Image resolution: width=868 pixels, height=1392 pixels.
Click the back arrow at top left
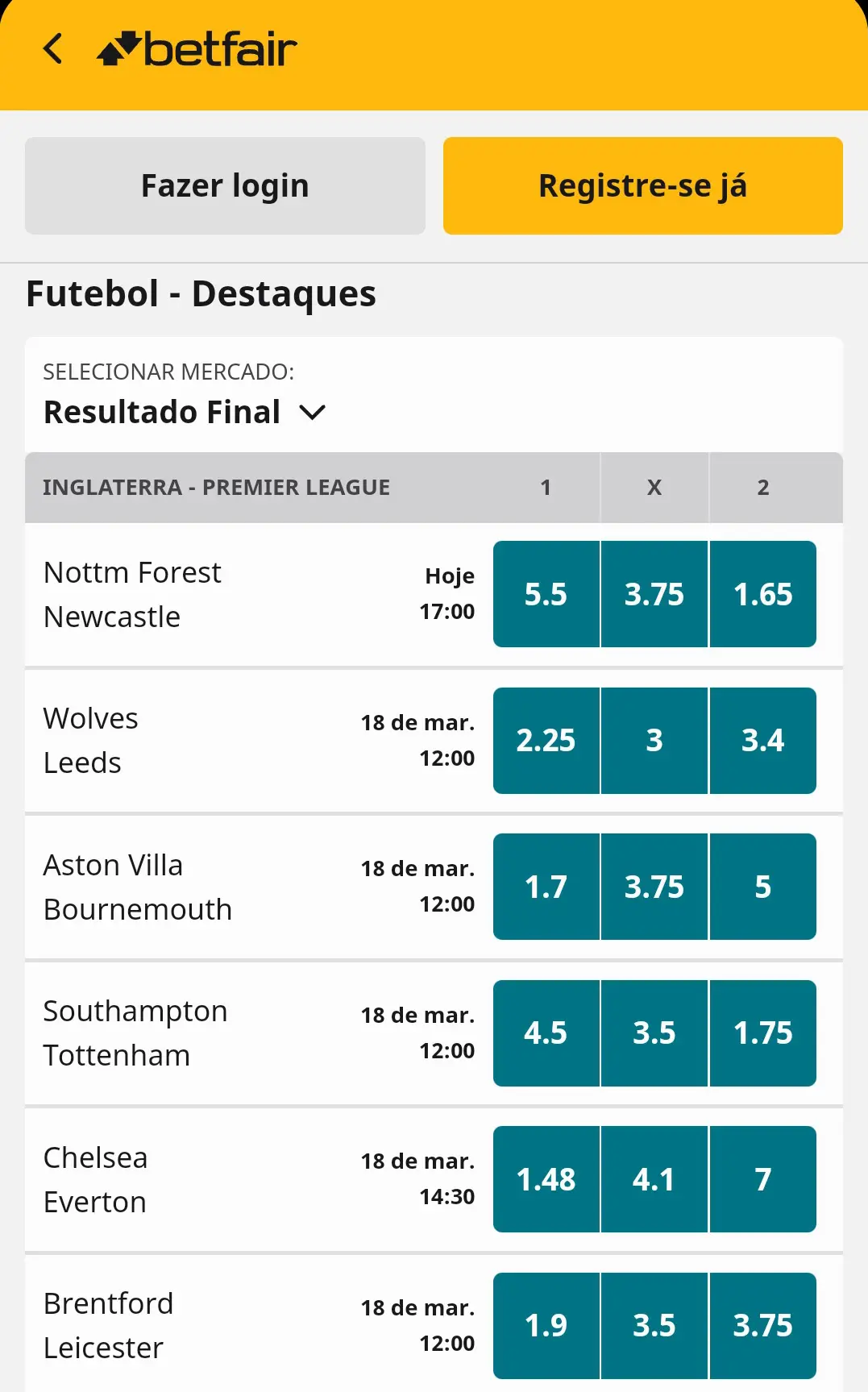tap(53, 48)
